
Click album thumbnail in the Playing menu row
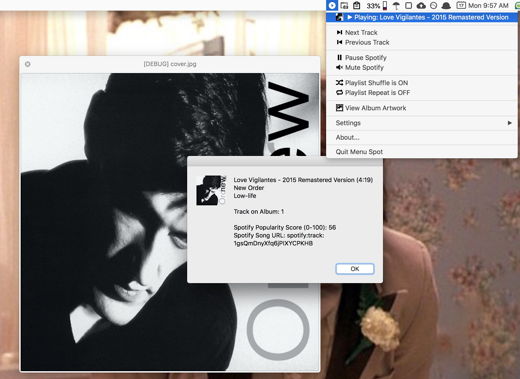pyautogui.click(x=339, y=17)
